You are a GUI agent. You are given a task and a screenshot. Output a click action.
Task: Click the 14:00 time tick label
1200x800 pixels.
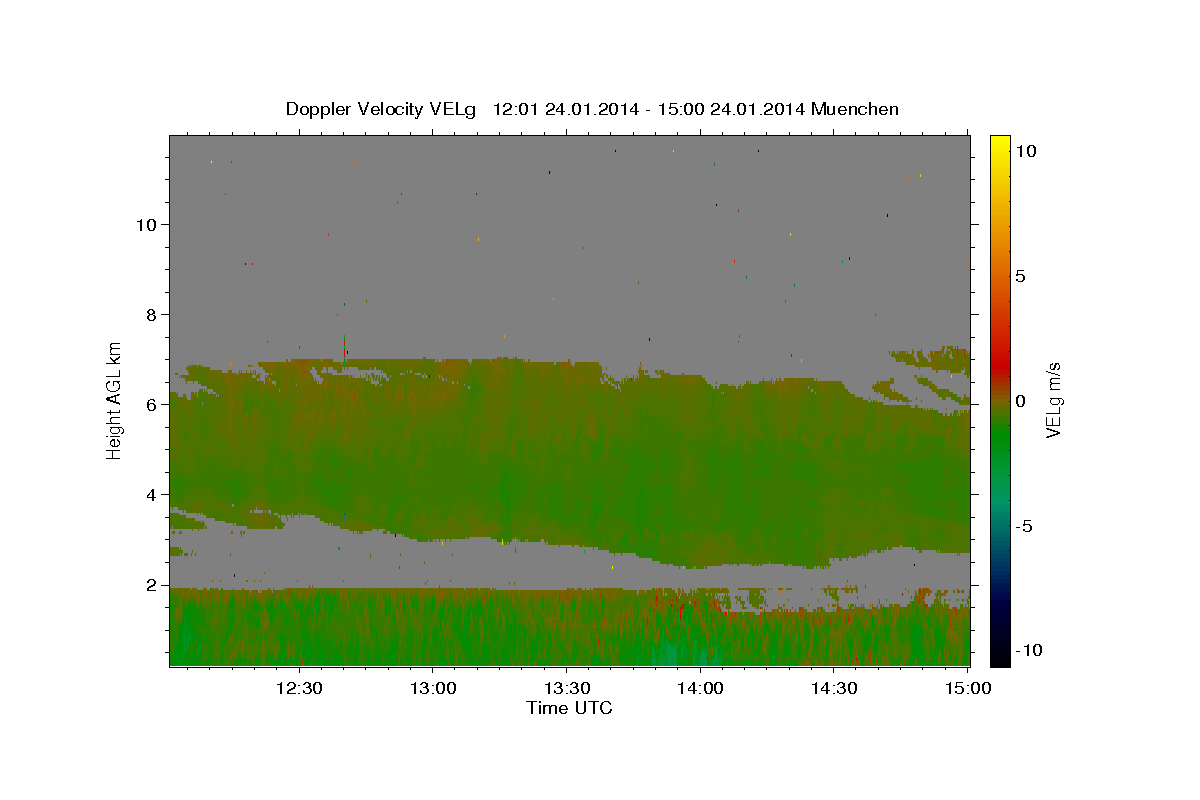tap(701, 688)
